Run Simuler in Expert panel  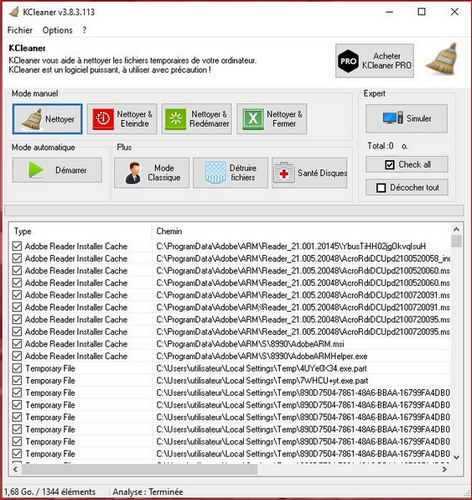tap(407, 118)
